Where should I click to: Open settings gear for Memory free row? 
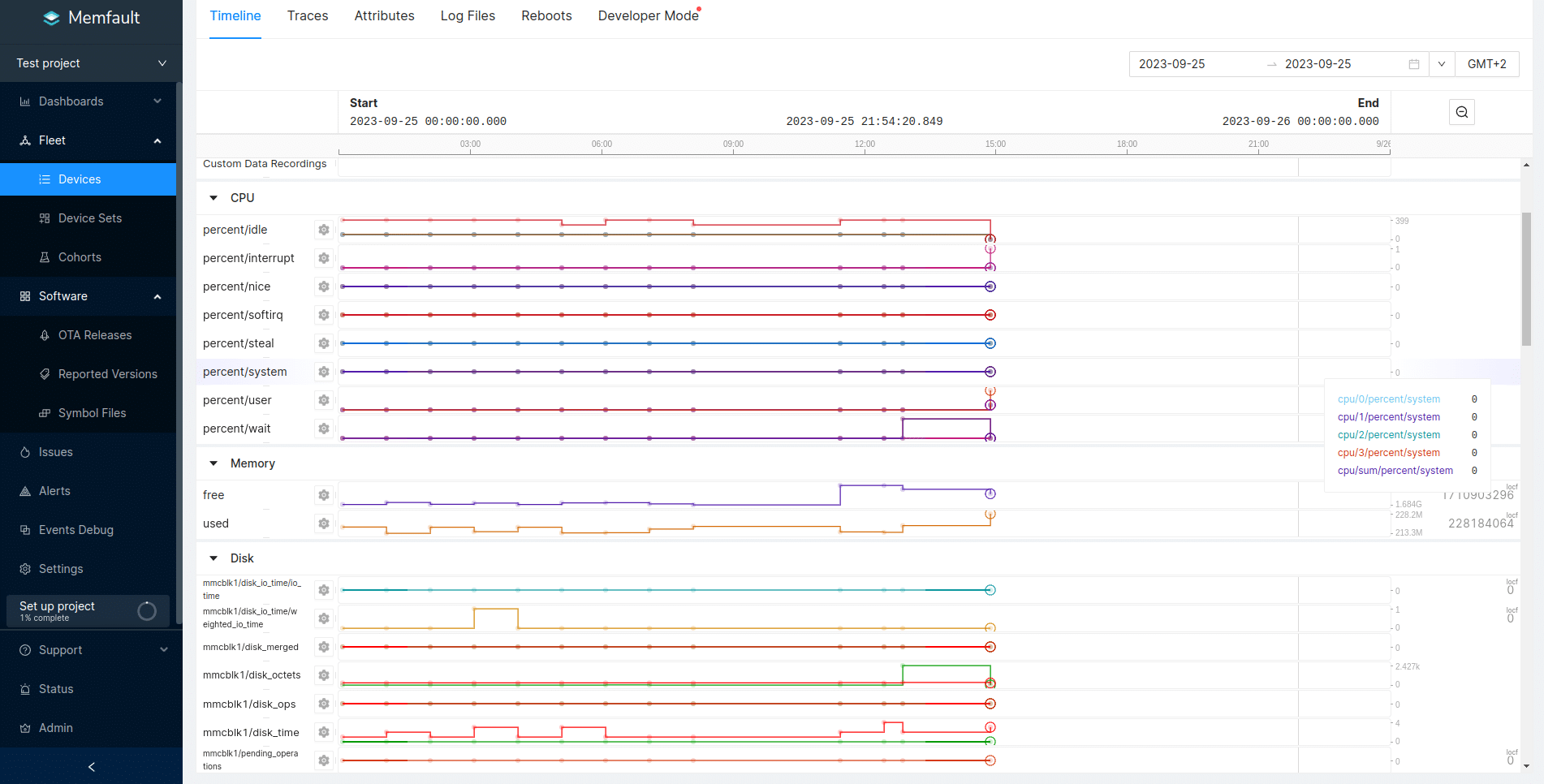324,495
